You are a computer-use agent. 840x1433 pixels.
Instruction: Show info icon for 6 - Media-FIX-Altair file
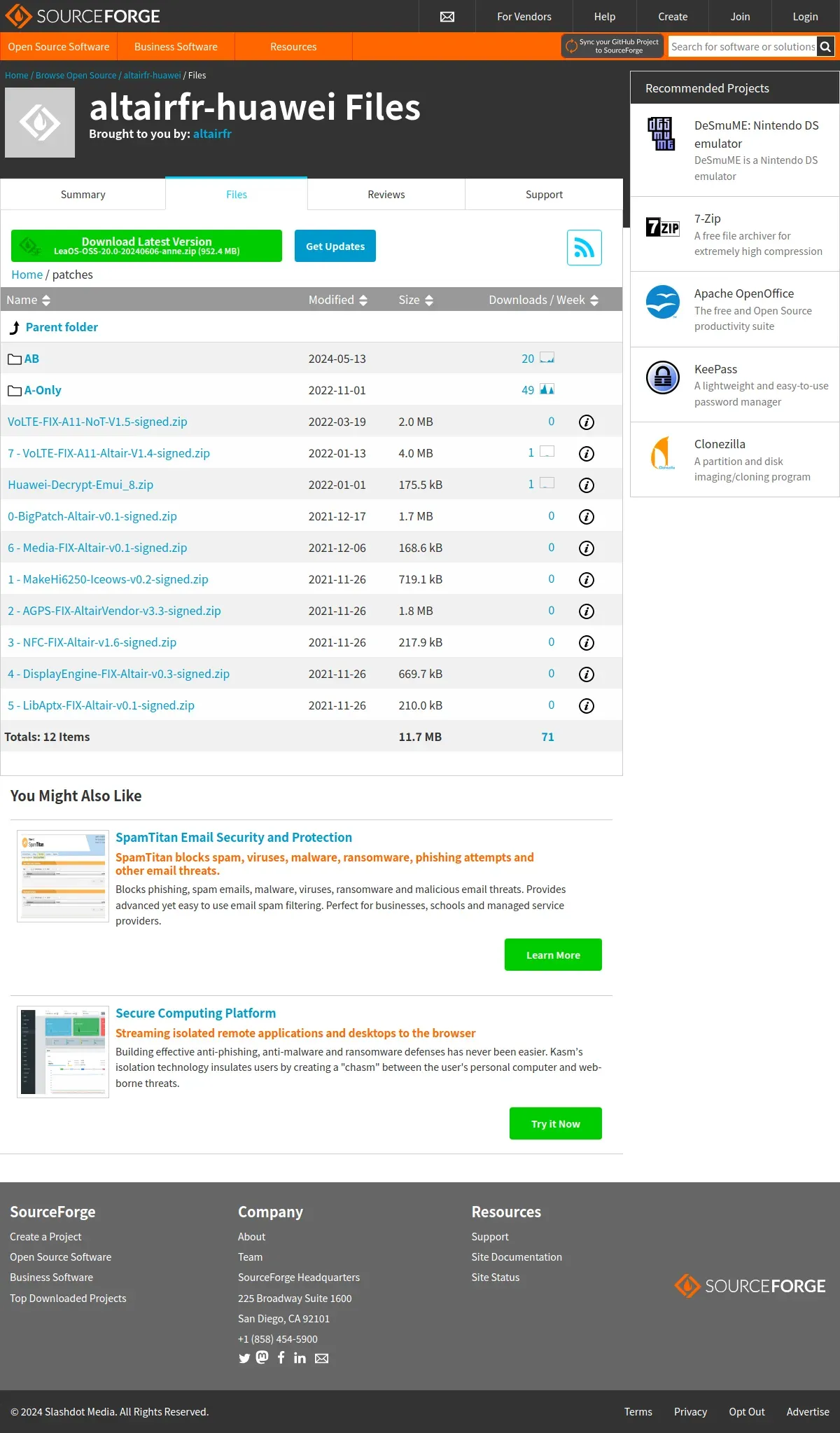point(587,548)
